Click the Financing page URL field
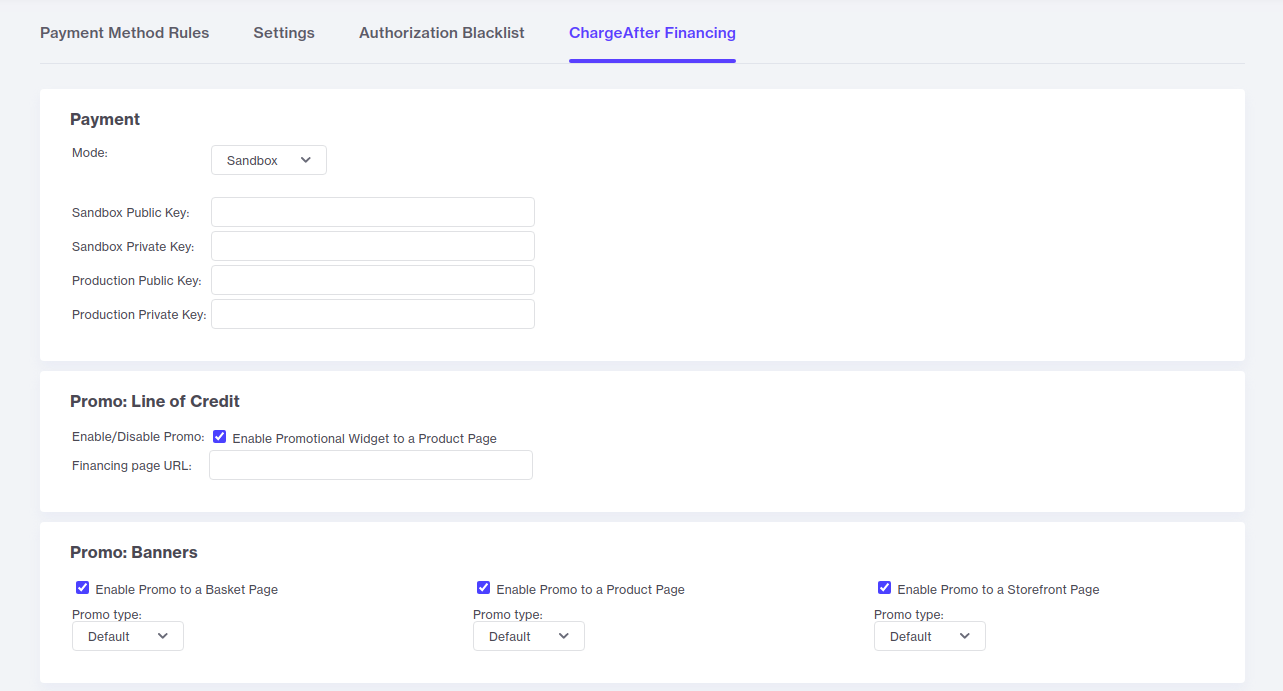The height and width of the screenshot is (691, 1283). (x=371, y=465)
